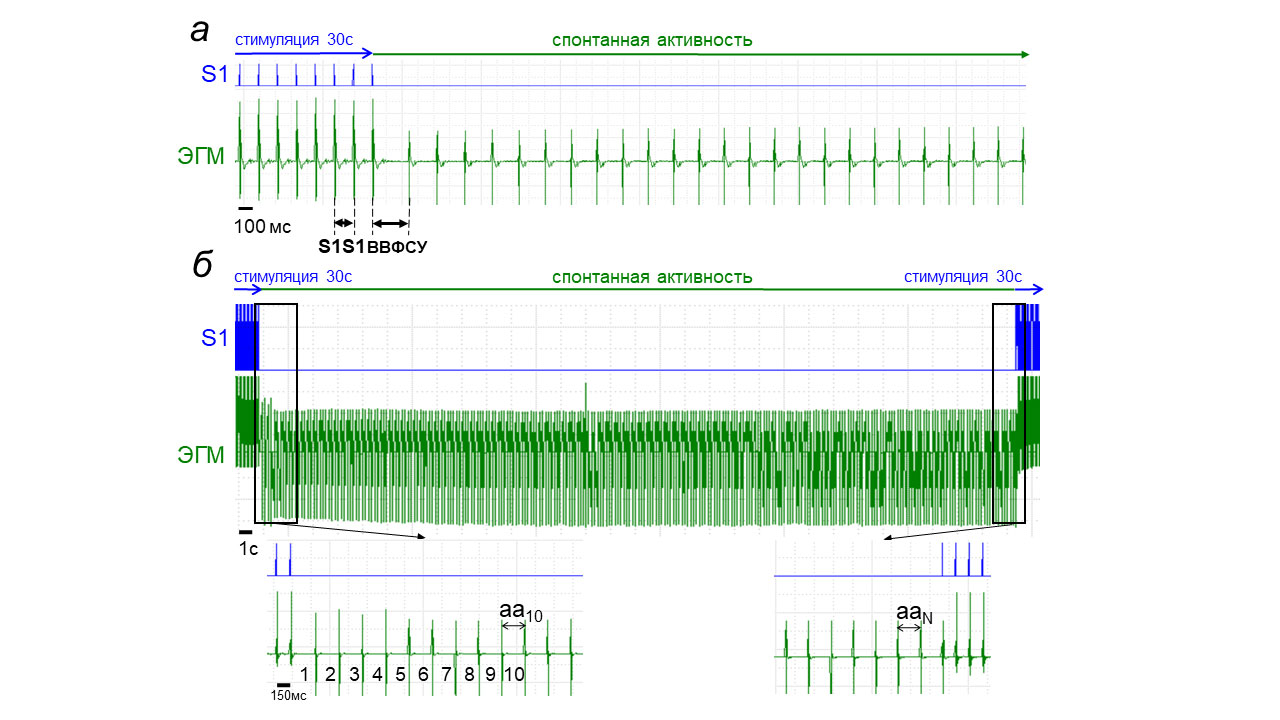Viewport: 1280px width, 720px height.
Task: Select the S1S1 interval label
Action: pos(342,247)
